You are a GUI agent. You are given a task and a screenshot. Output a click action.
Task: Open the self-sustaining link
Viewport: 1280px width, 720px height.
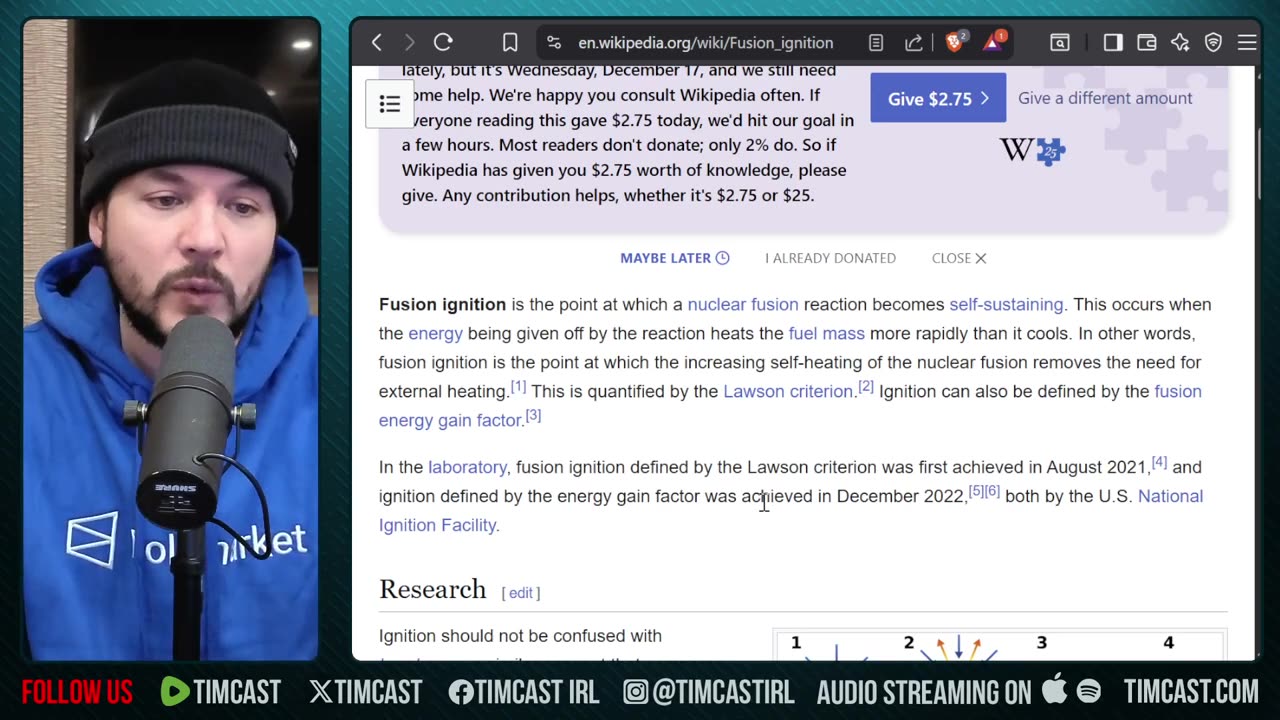click(1006, 304)
